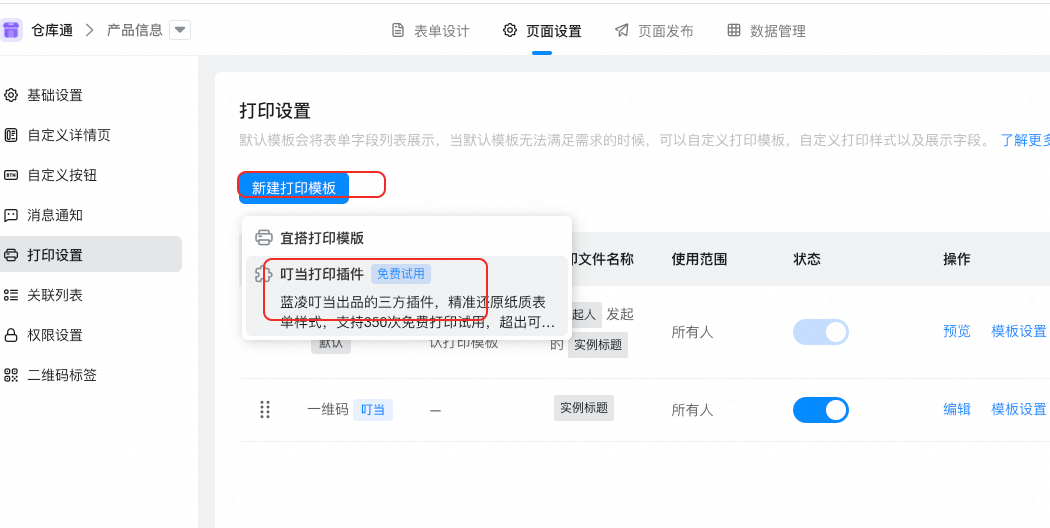Choose 宜搭打印模版 from the popup menu
The height and width of the screenshot is (528, 1050).
pyautogui.click(x=406, y=238)
